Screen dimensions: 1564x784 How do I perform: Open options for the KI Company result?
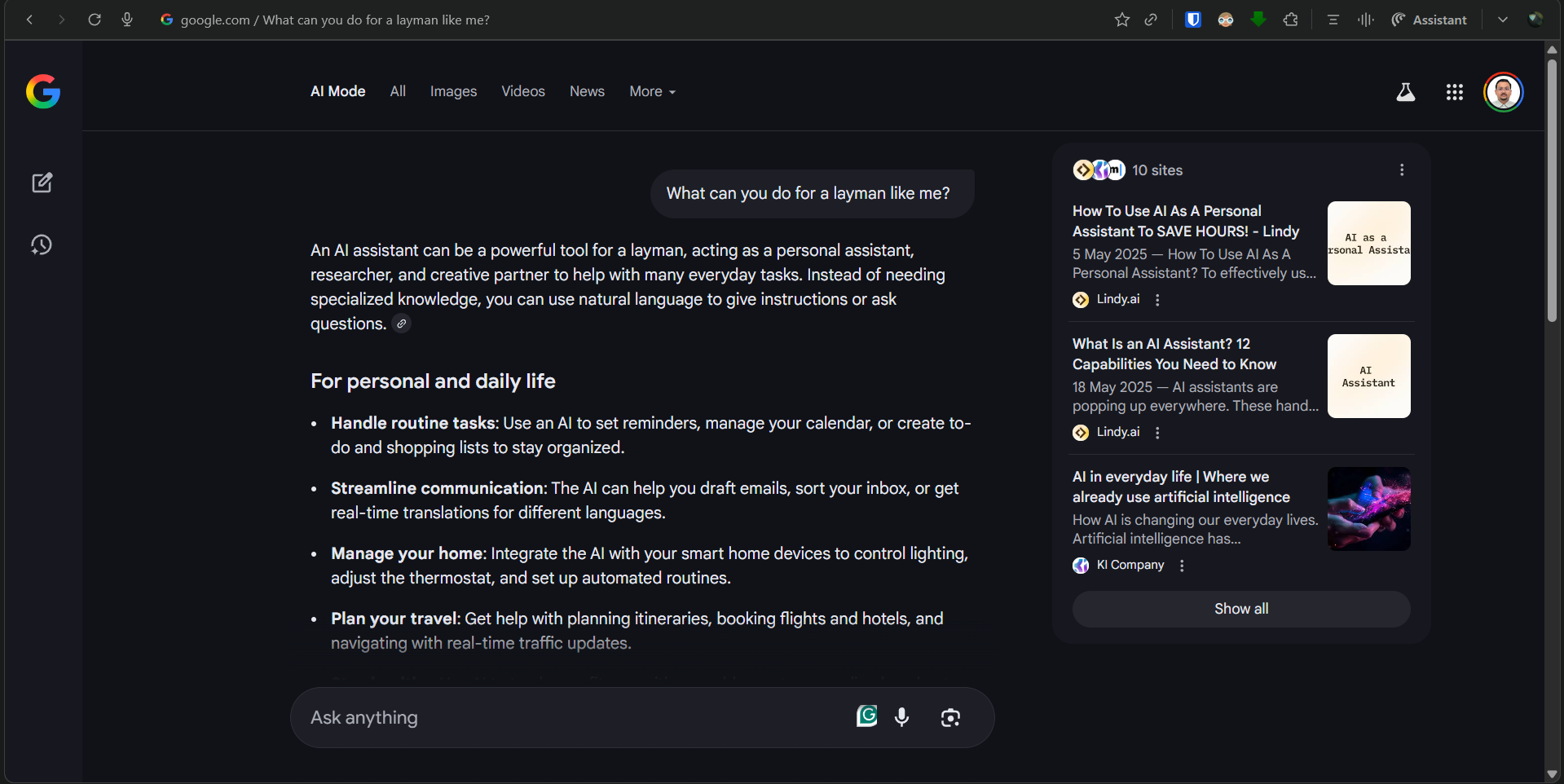tap(1182, 566)
